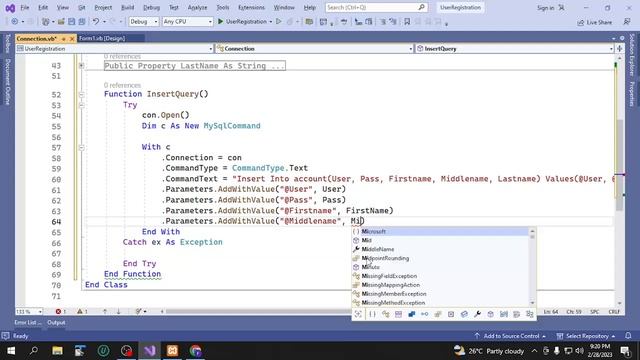Pin the Connection.vb tab

click(x=64, y=38)
